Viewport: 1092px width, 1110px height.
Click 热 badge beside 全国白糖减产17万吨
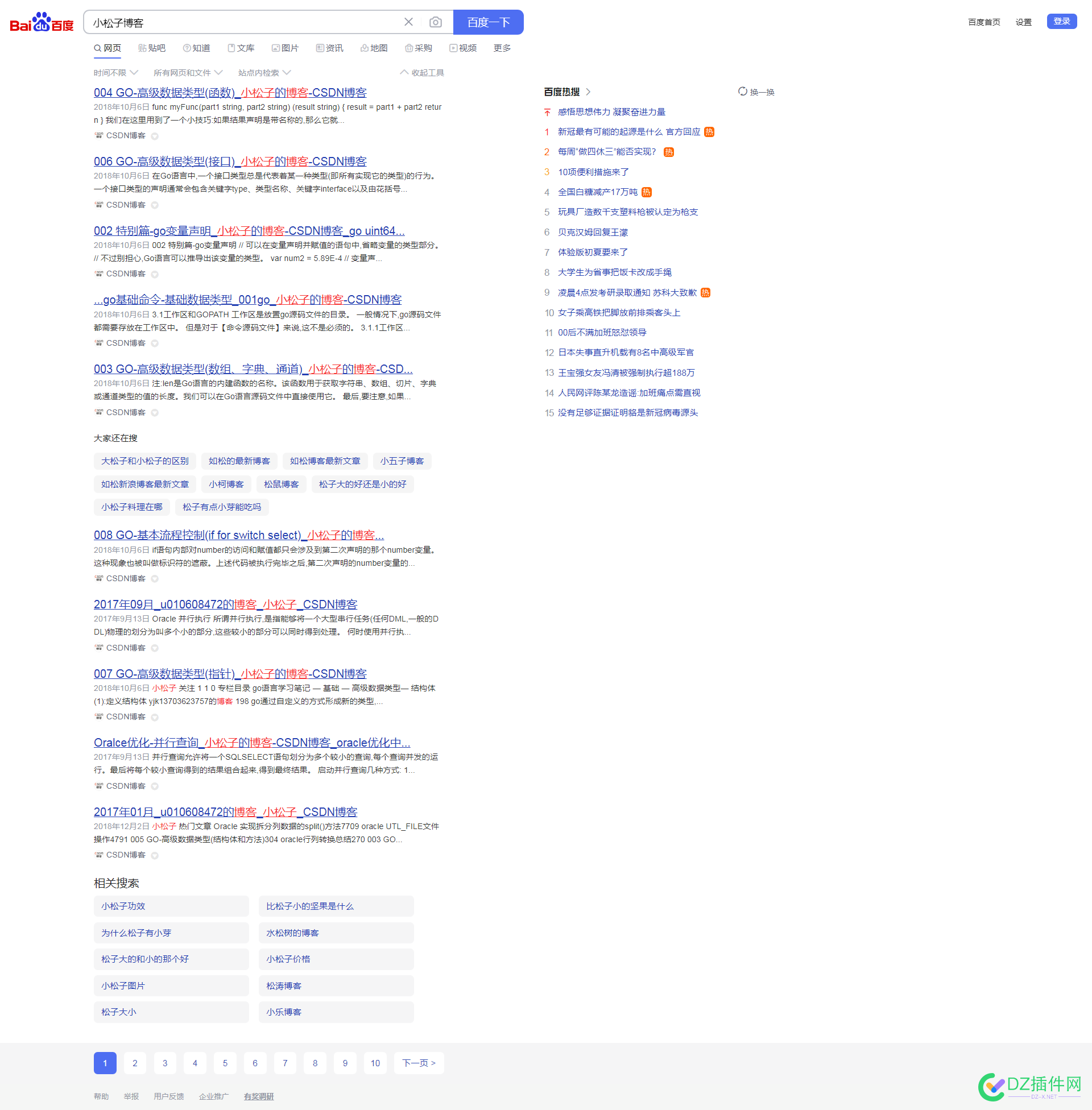[646, 192]
